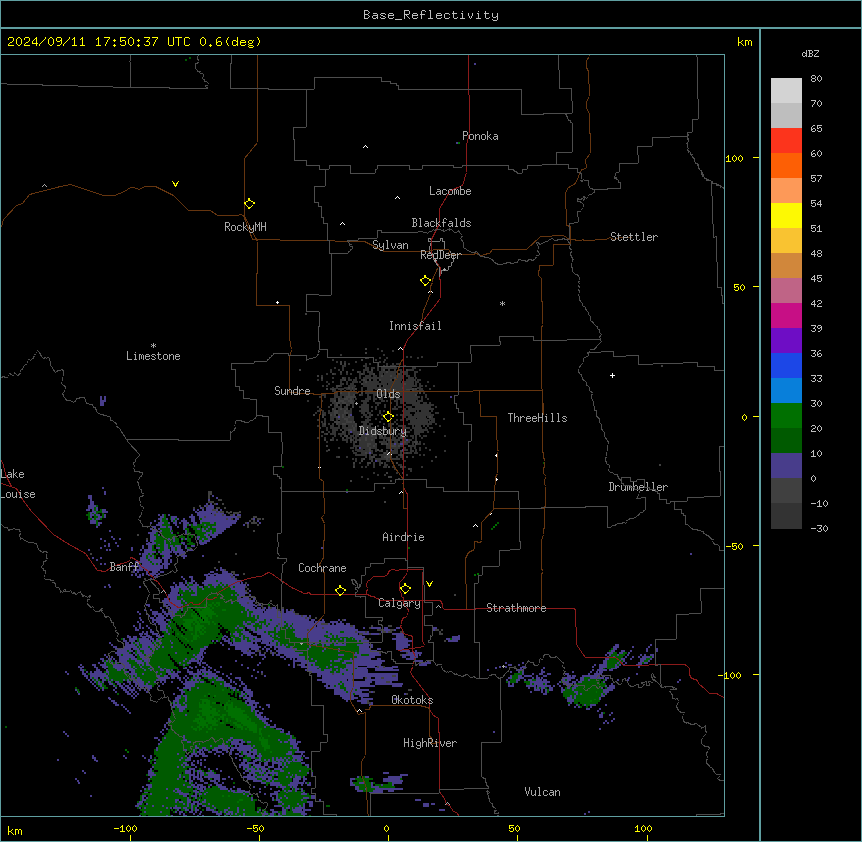Click the RockyMH label

pos(245,227)
